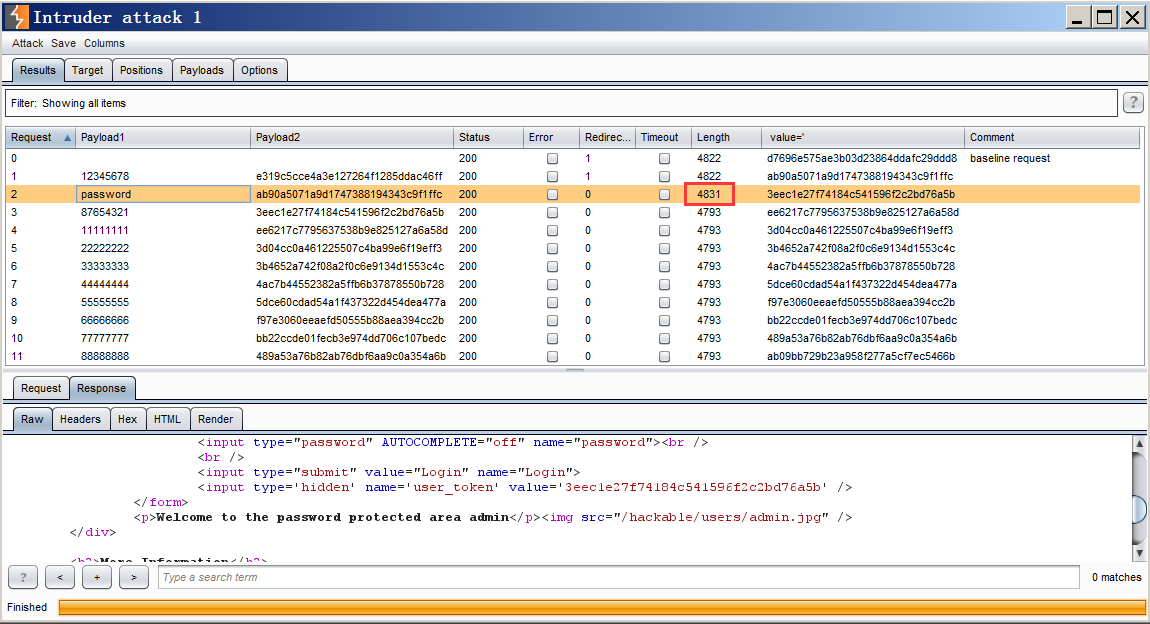The image size is (1150, 624).
Task: Select the row with payload 44444444
Action: pos(574,285)
